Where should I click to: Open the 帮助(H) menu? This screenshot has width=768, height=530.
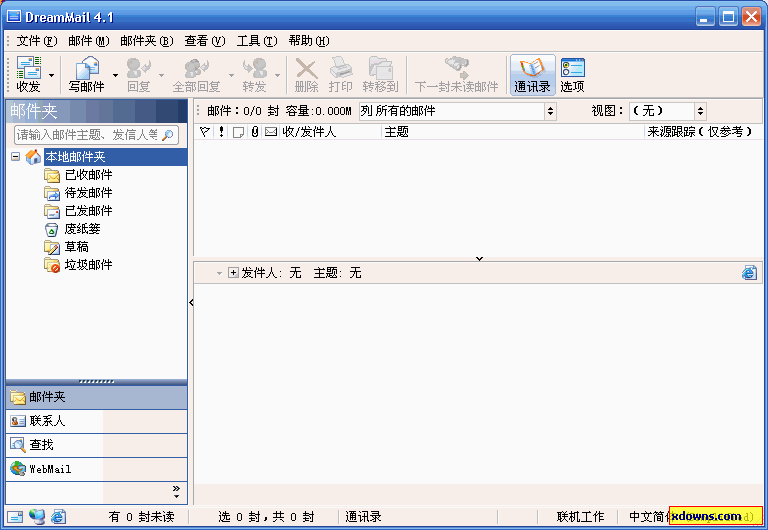[x=309, y=41]
